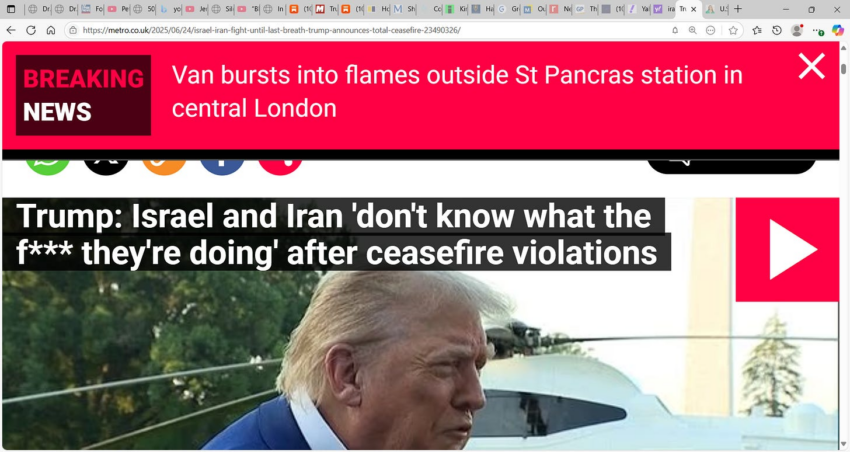This screenshot has width=850, height=452.
Task: Play the Trump ceasefire video
Action: coord(787,249)
